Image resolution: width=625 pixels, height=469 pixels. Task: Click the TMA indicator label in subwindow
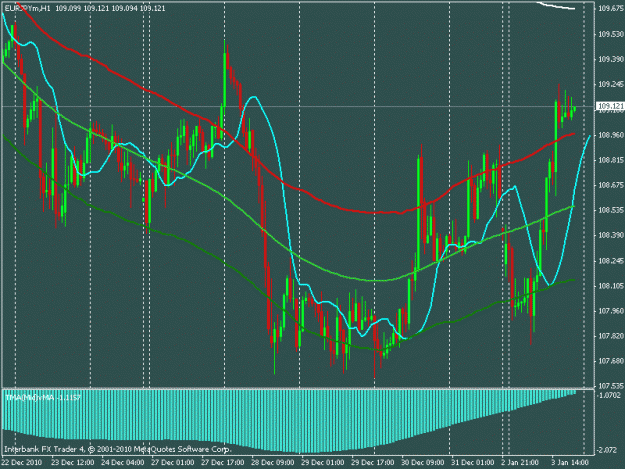[x=43, y=397]
